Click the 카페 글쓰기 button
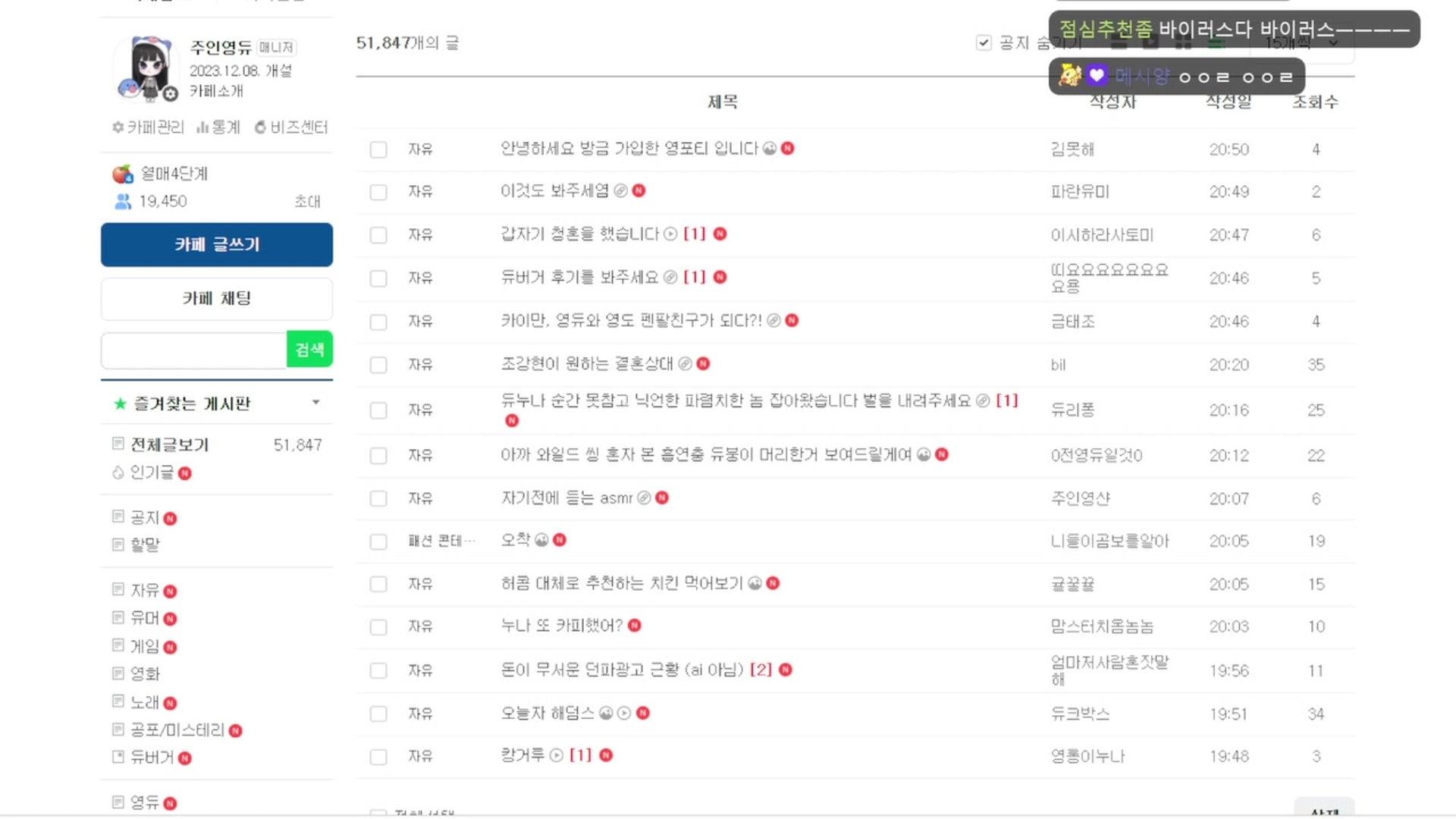 point(217,244)
